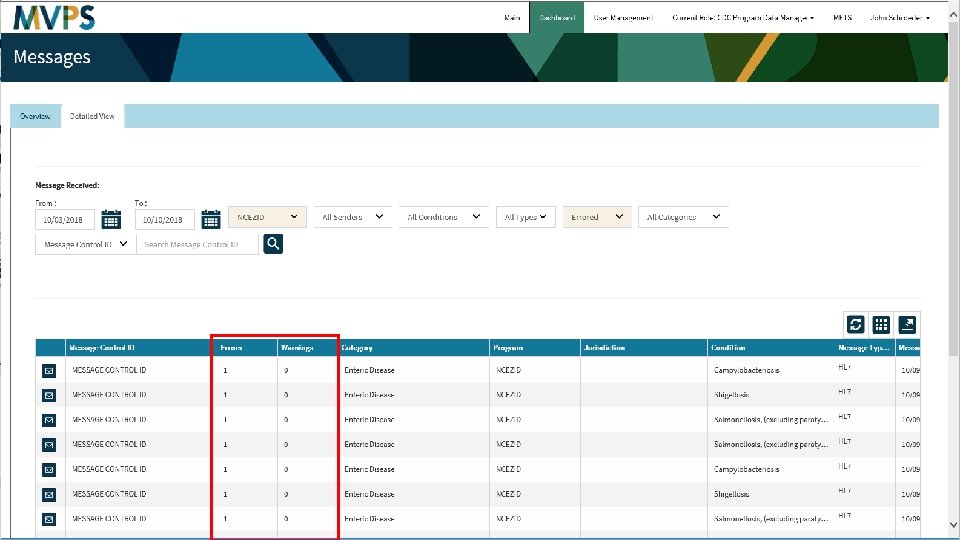Image resolution: width=960 pixels, height=540 pixels.
Task: Open the Message Control ID search-type dropdown
Action: 86,244
